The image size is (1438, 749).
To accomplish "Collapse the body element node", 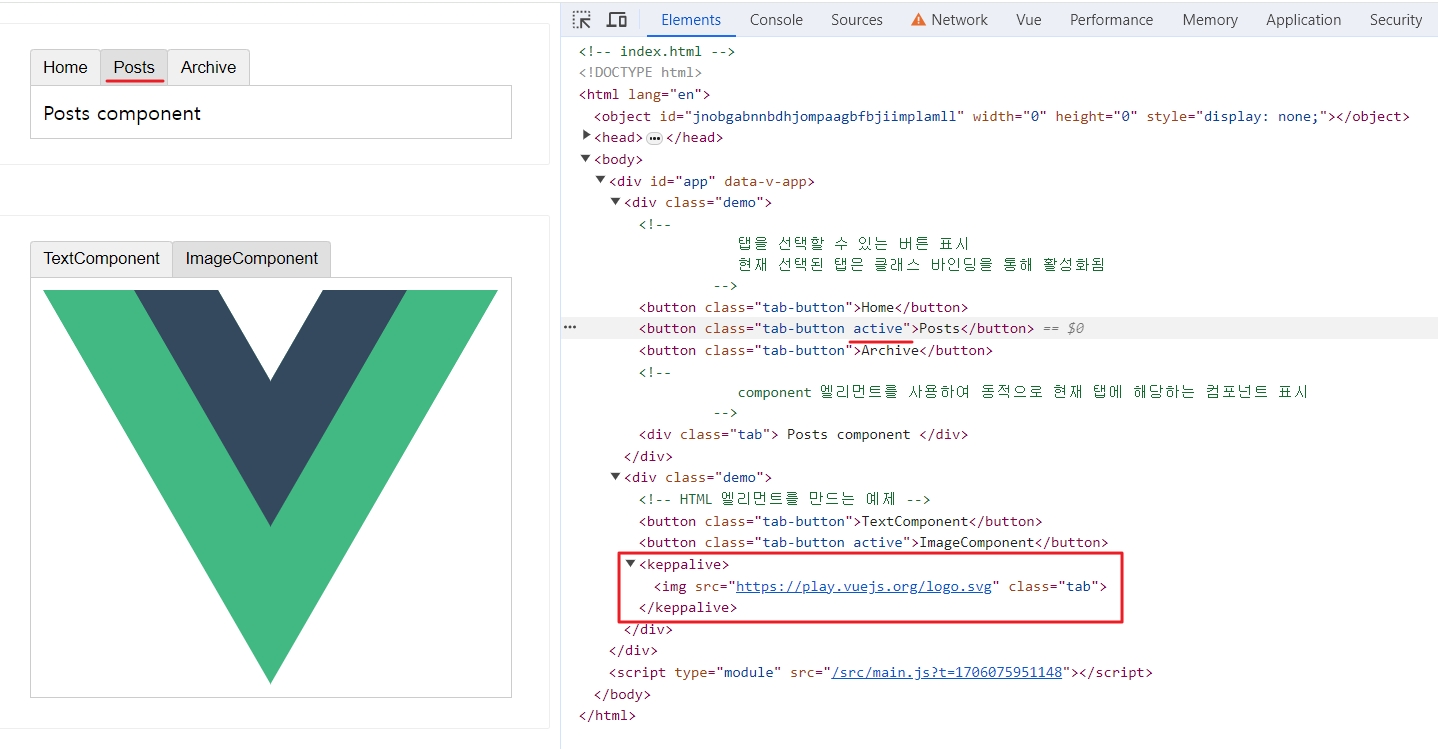I will tap(587, 159).
